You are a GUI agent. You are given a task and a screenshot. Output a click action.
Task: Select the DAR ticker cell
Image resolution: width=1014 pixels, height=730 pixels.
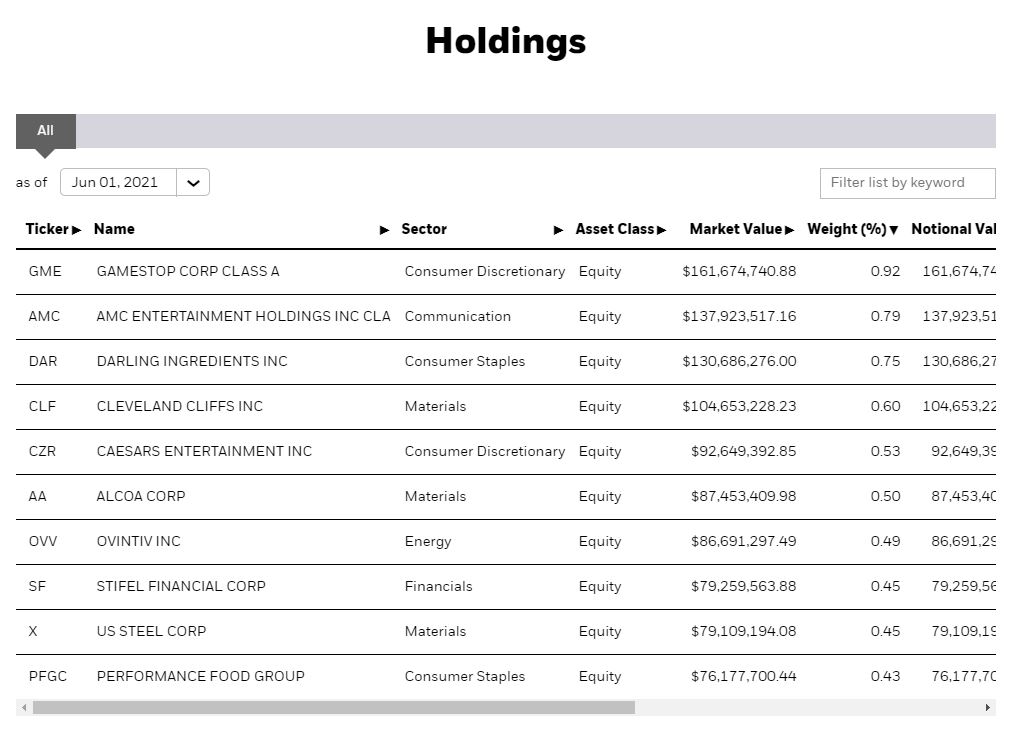point(43,361)
